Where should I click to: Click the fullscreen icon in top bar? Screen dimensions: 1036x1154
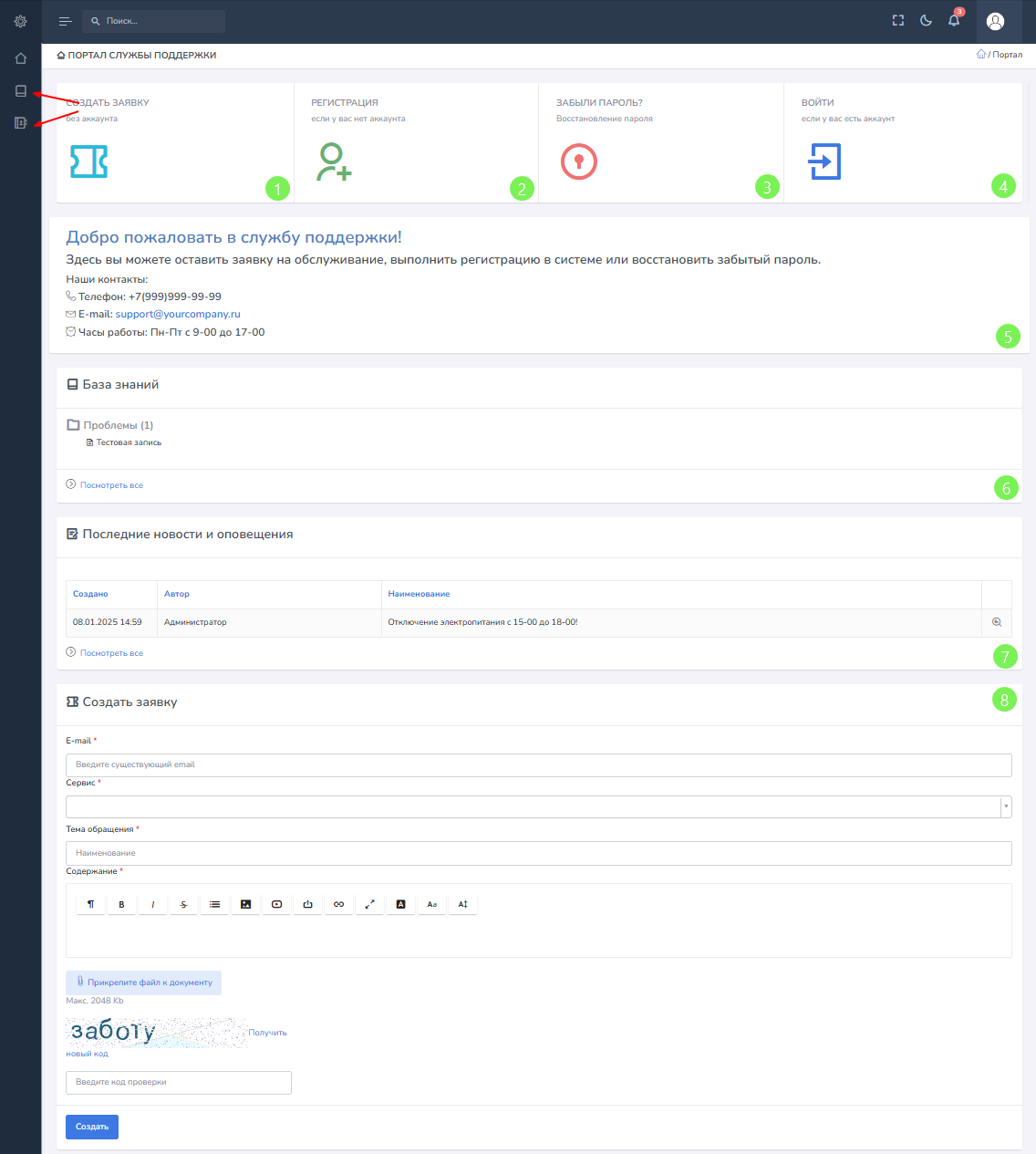click(x=898, y=20)
